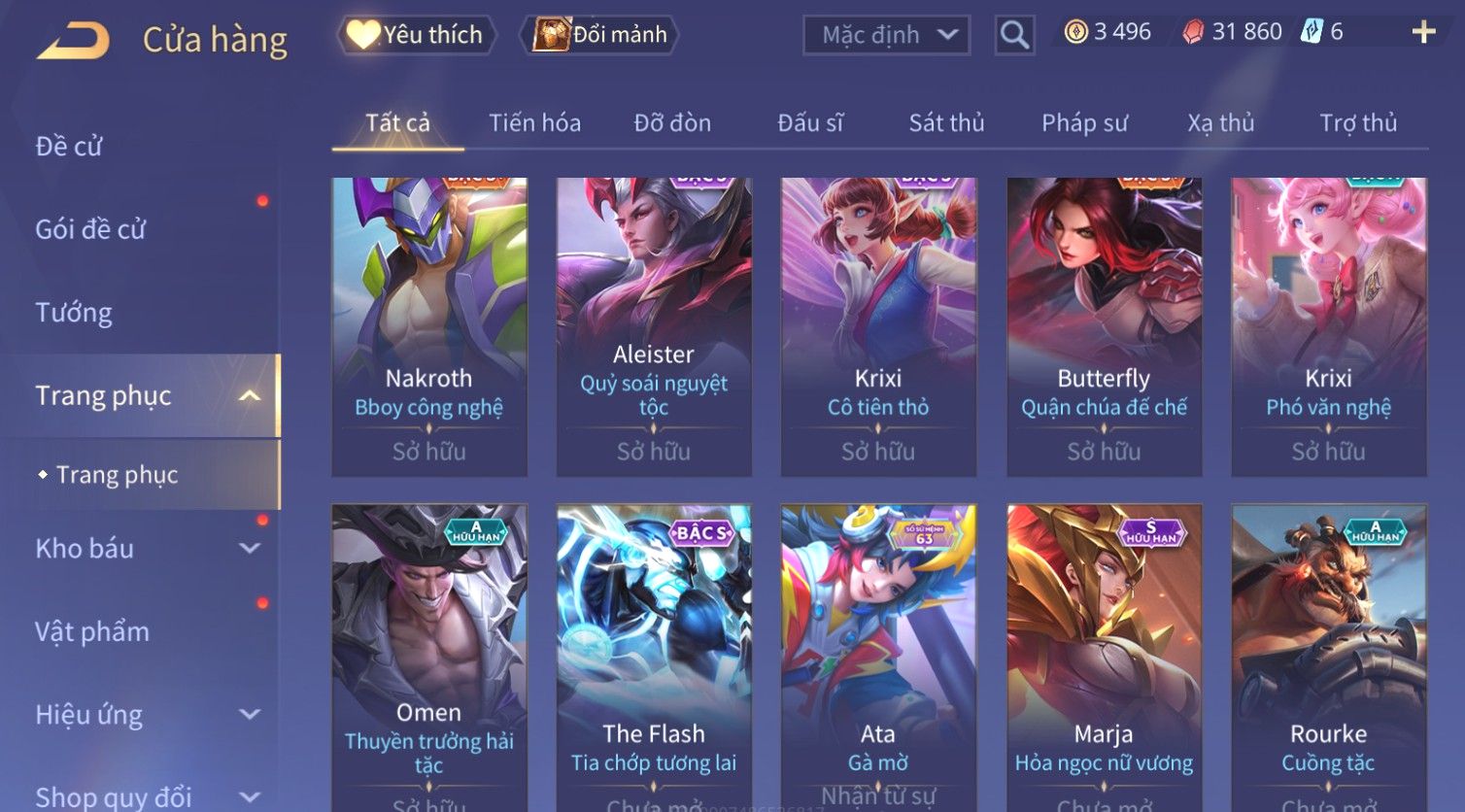Viewport: 1465px width, 812px height.
Task: Switch to the Sát thủ tab
Action: [x=946, y=123]
